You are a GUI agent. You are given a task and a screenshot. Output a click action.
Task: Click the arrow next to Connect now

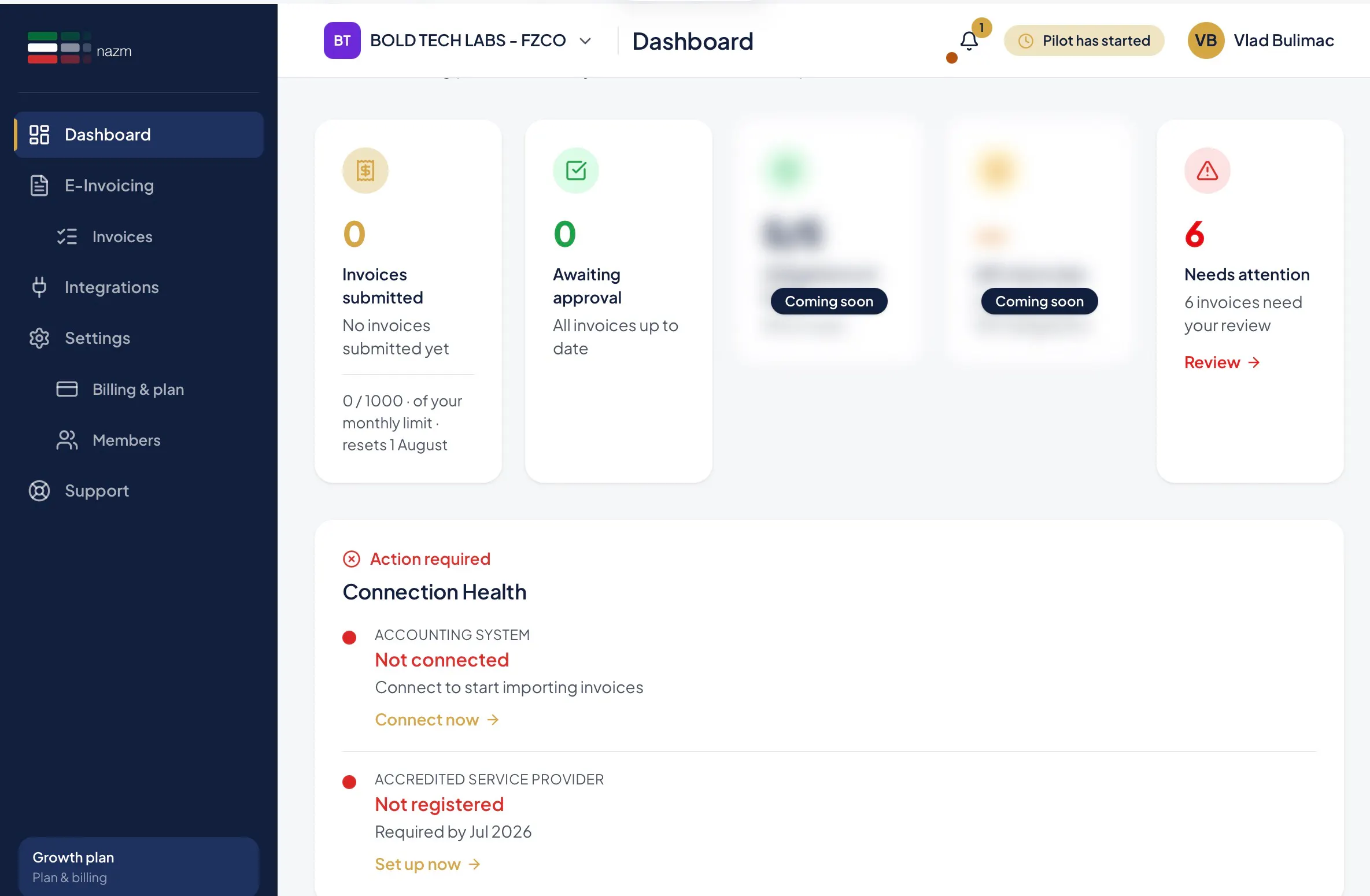(x=493, y=720)
